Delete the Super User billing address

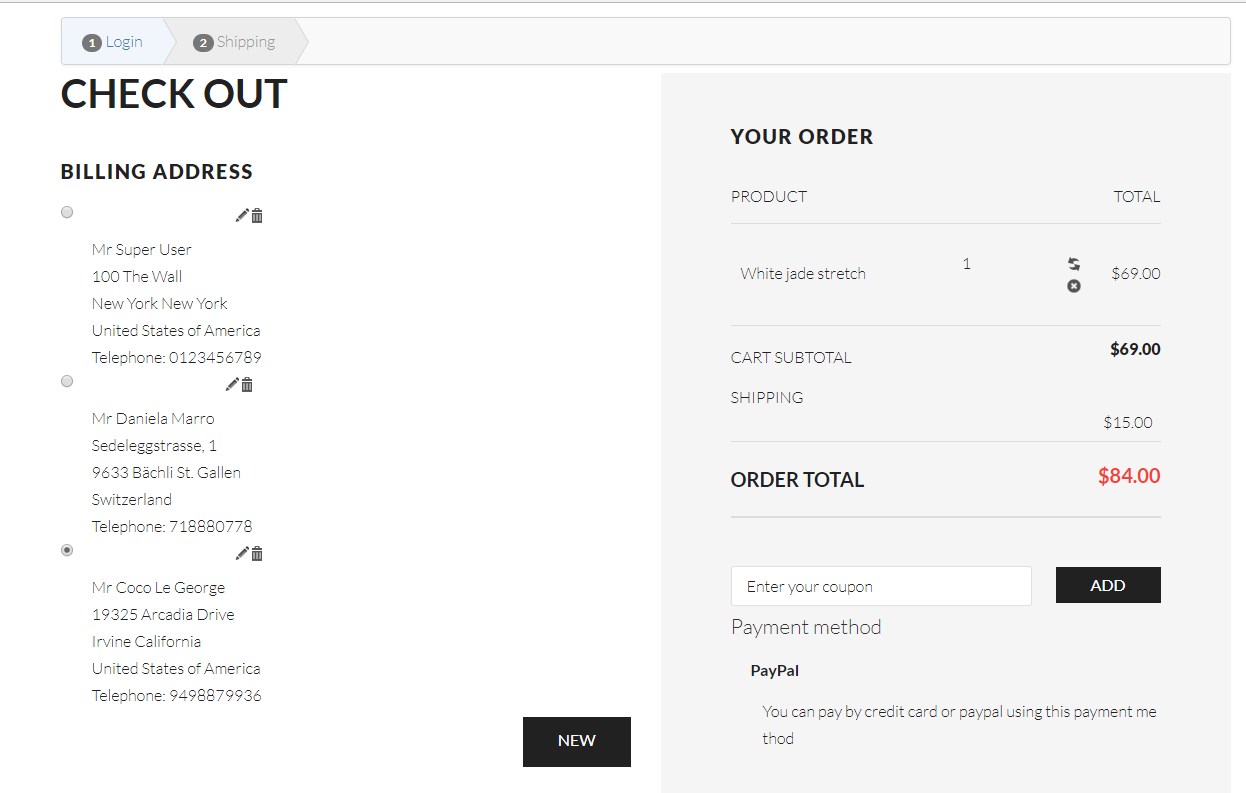[x=257, y=215]
